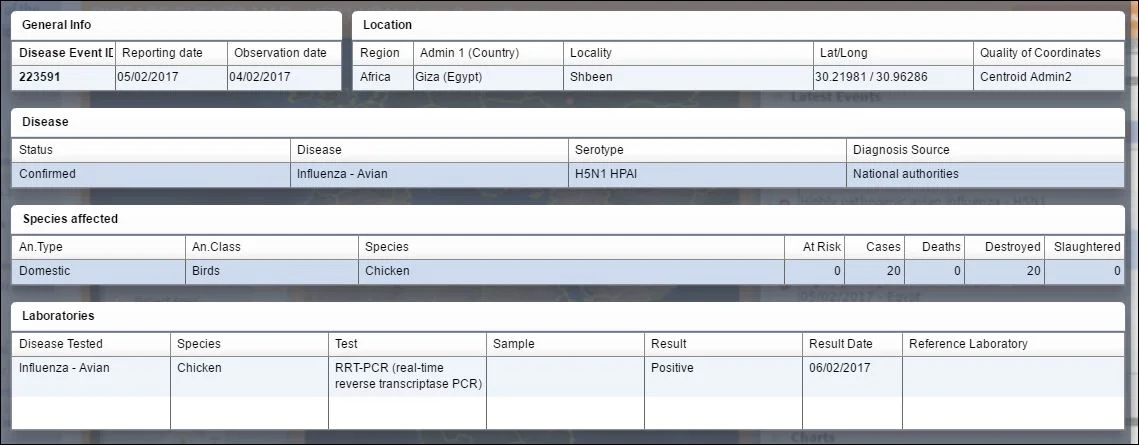The image size is (1139, 445).
Task: Click the H5N1 HPAI serotype cell
Action: [707, 174]
